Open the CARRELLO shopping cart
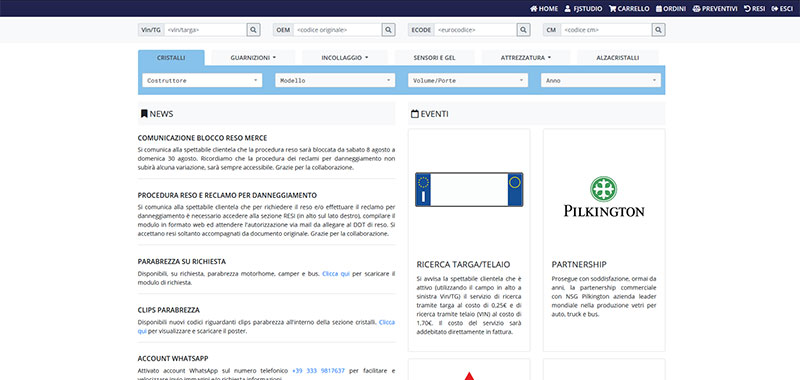The image size is (800, 380). [629, 9]
